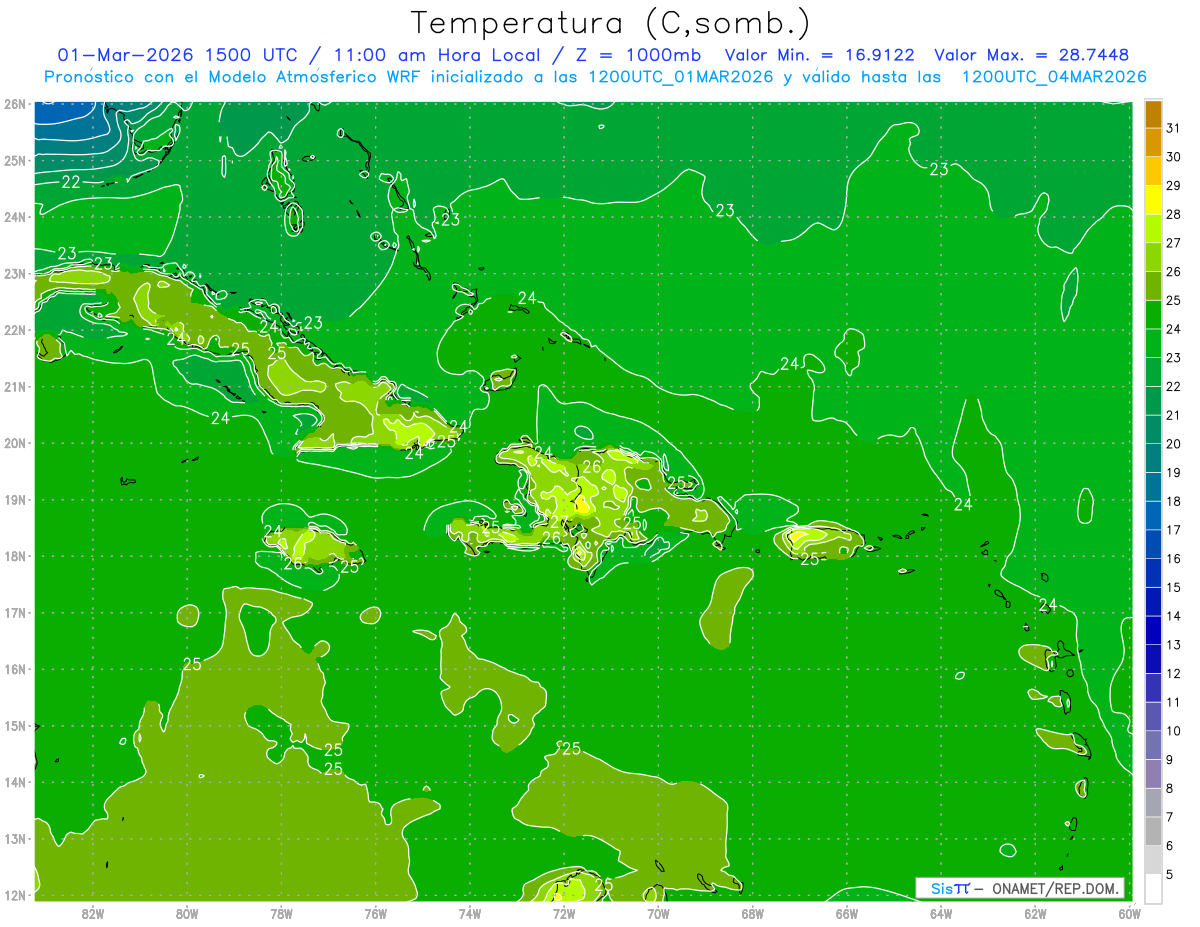
Task: Click the color scale label 5
Action: point(1170,875)
